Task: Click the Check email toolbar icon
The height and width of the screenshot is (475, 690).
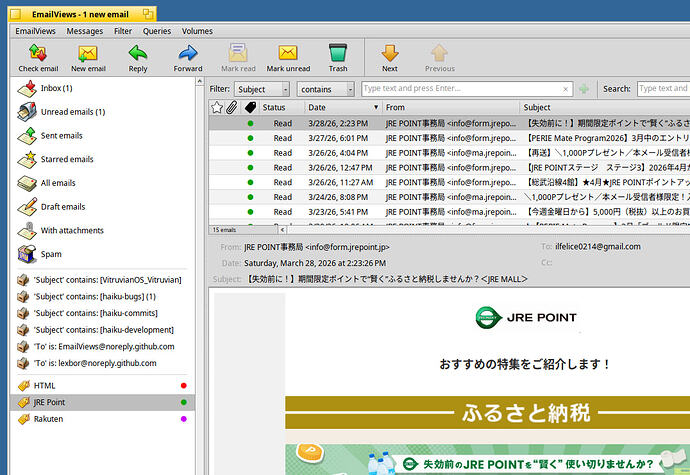Action: coord(38,53)
